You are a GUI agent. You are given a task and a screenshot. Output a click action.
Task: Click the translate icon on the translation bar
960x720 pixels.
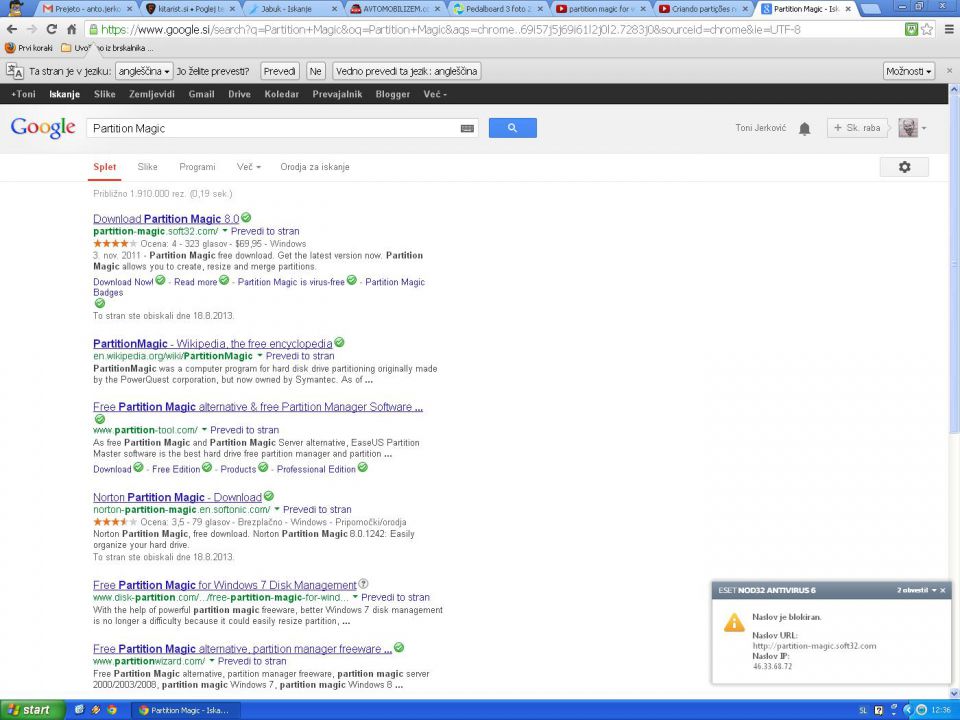tap(15, 71)
